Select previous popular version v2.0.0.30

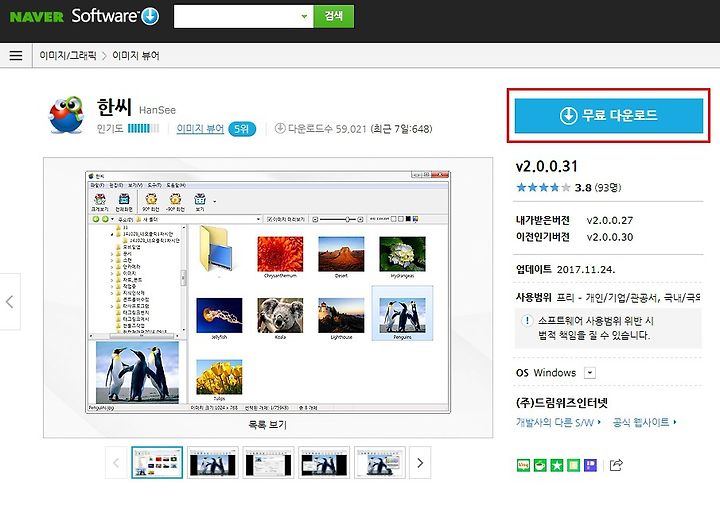coord(610,237)
